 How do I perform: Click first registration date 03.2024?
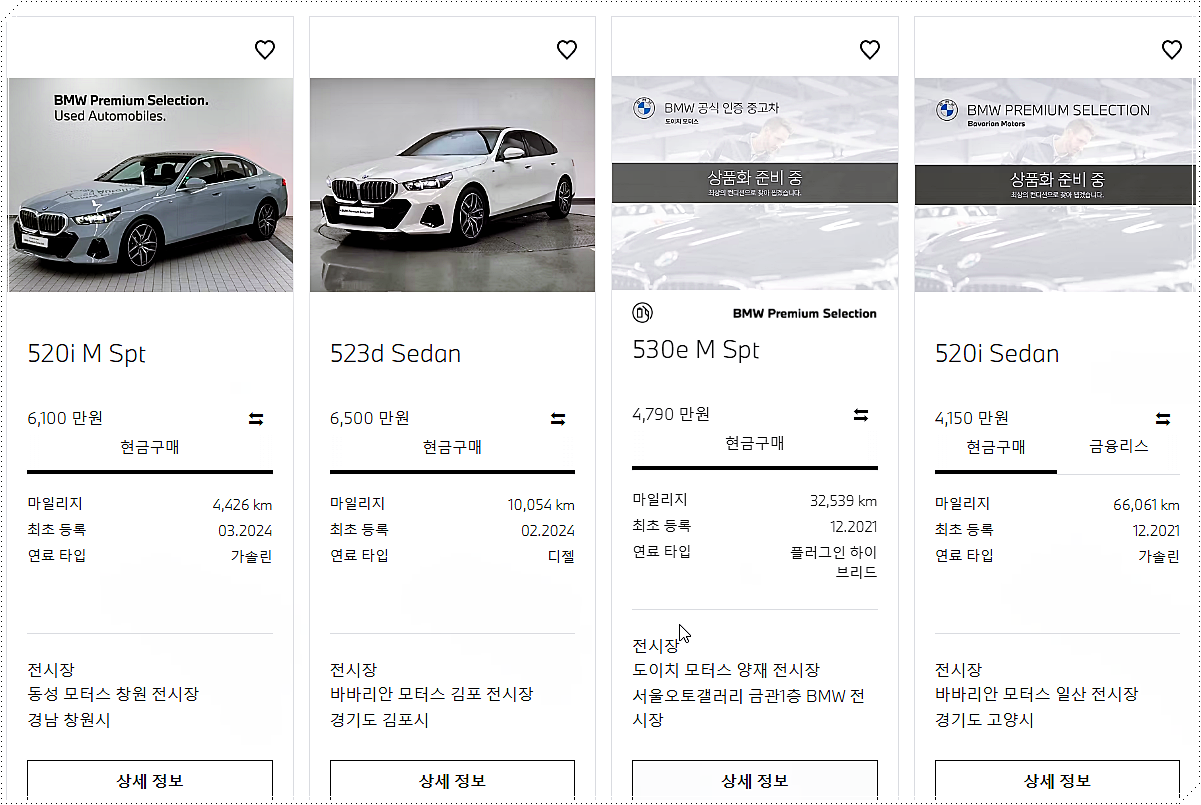click(x=245, y=531)
